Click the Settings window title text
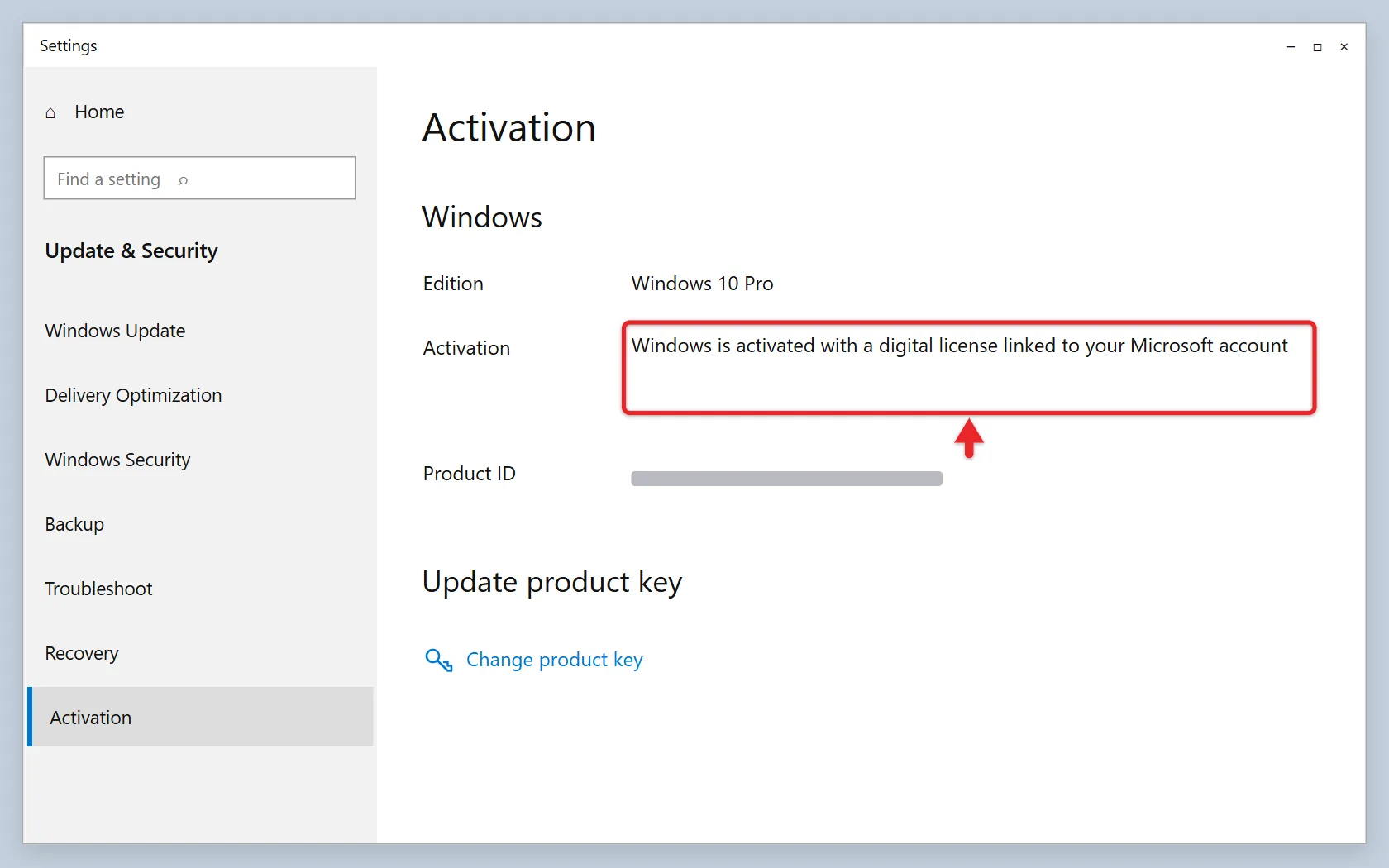 68,45
